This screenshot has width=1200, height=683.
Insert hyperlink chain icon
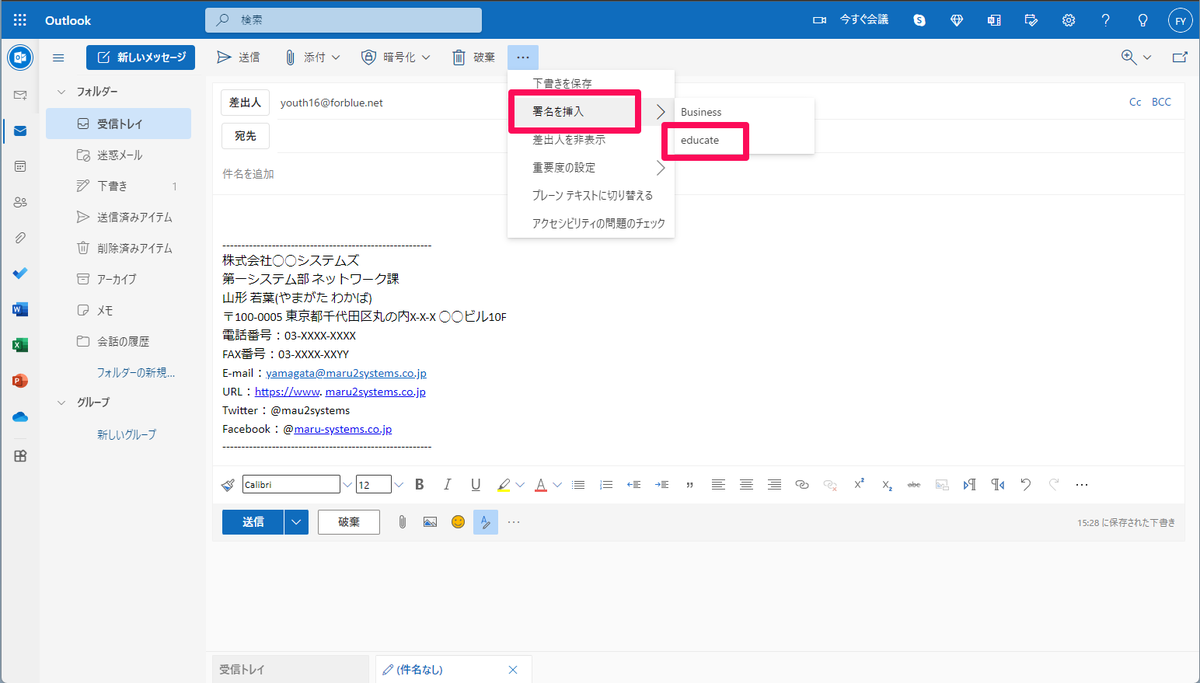[802, 485]
